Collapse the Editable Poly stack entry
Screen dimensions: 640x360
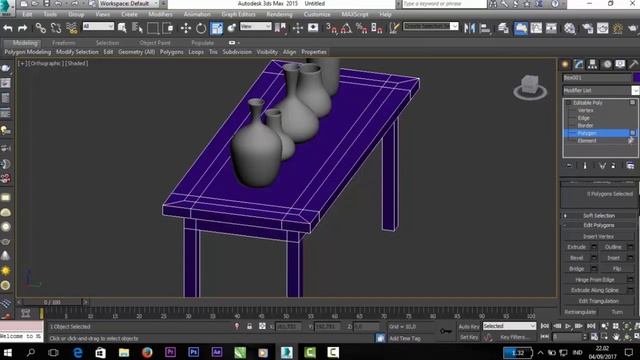tap(568, 103)
